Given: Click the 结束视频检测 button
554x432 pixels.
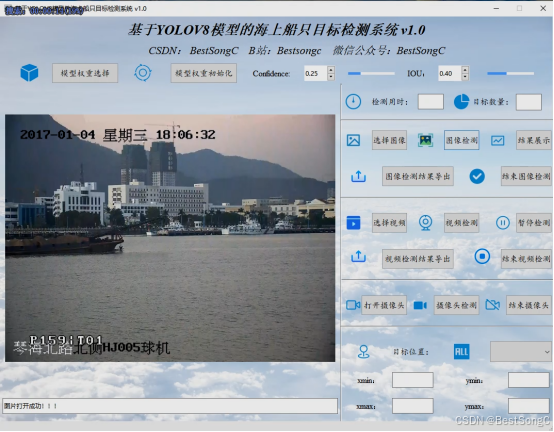Looking at the screenshot, I should [526, 259].
